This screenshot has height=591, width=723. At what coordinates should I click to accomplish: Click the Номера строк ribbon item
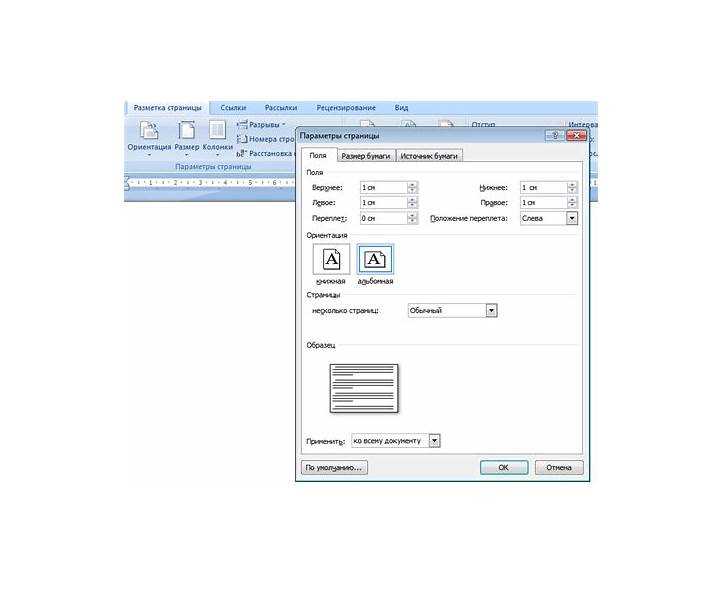266,139
